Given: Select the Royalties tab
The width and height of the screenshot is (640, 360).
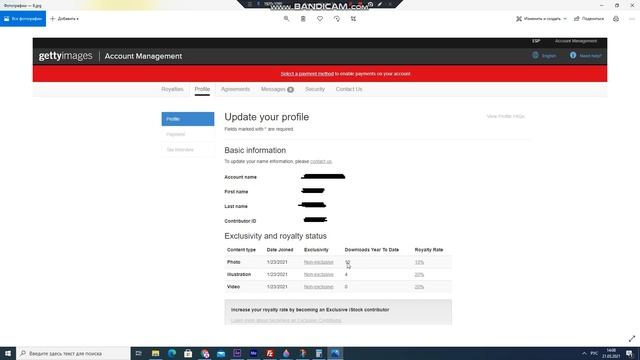Looking at the screenshot, I should [x=172, y=89].
